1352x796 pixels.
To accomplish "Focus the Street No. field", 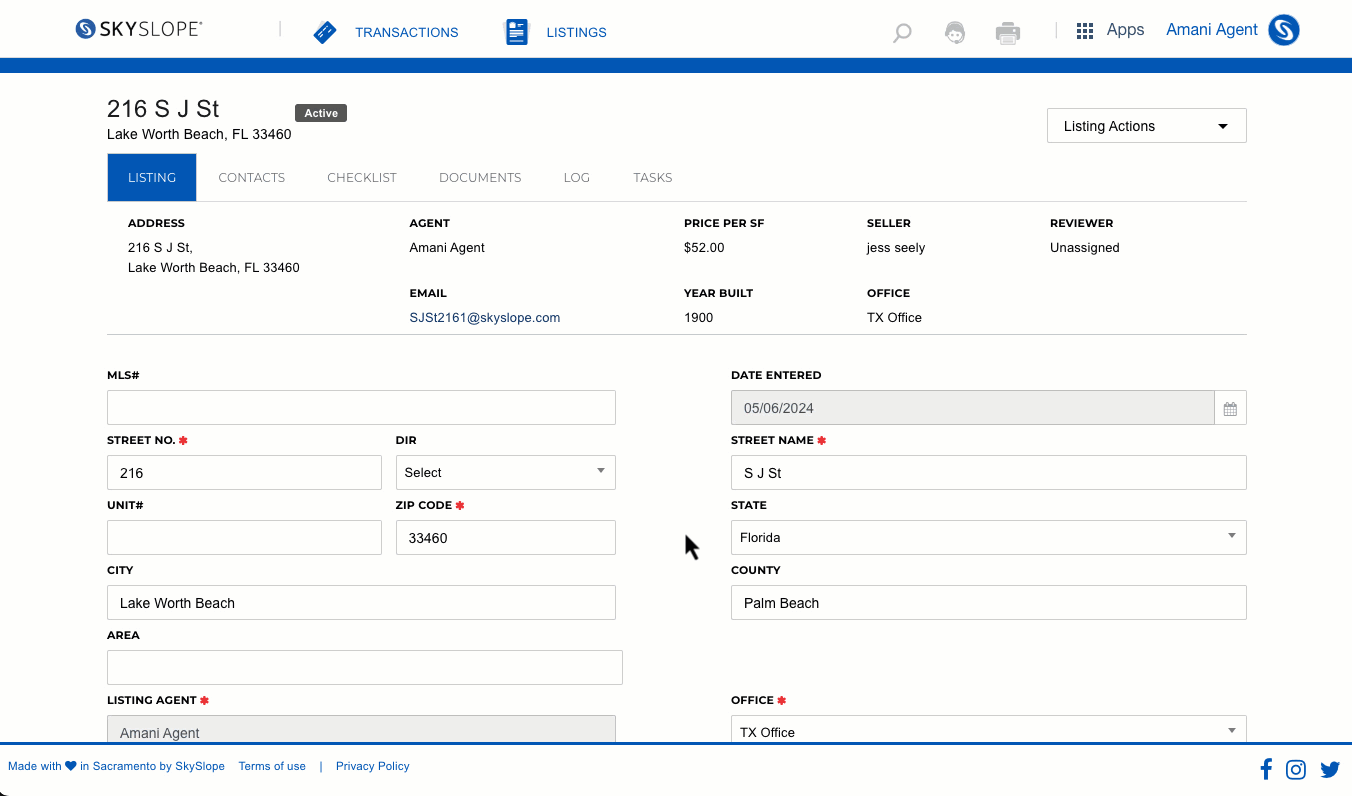I will point(244,472).
